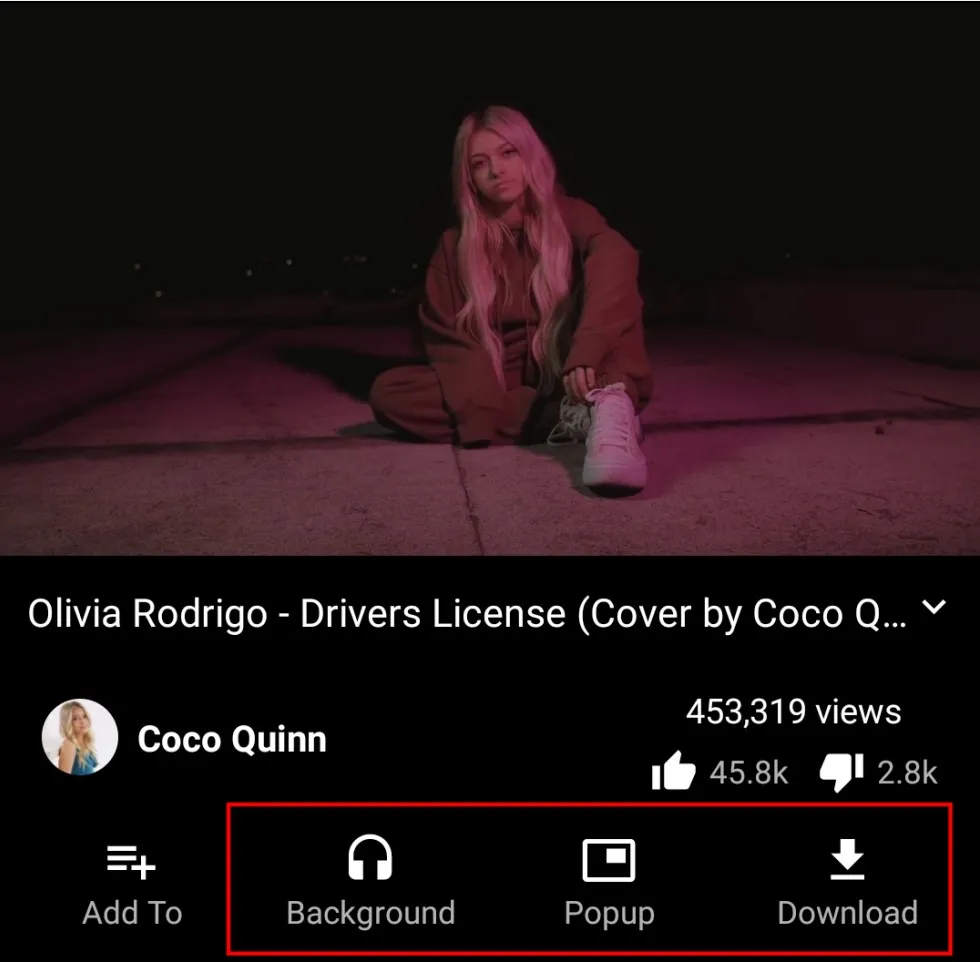
Task: Tap the 453,319 views text
Action: [x=793, y=712]
